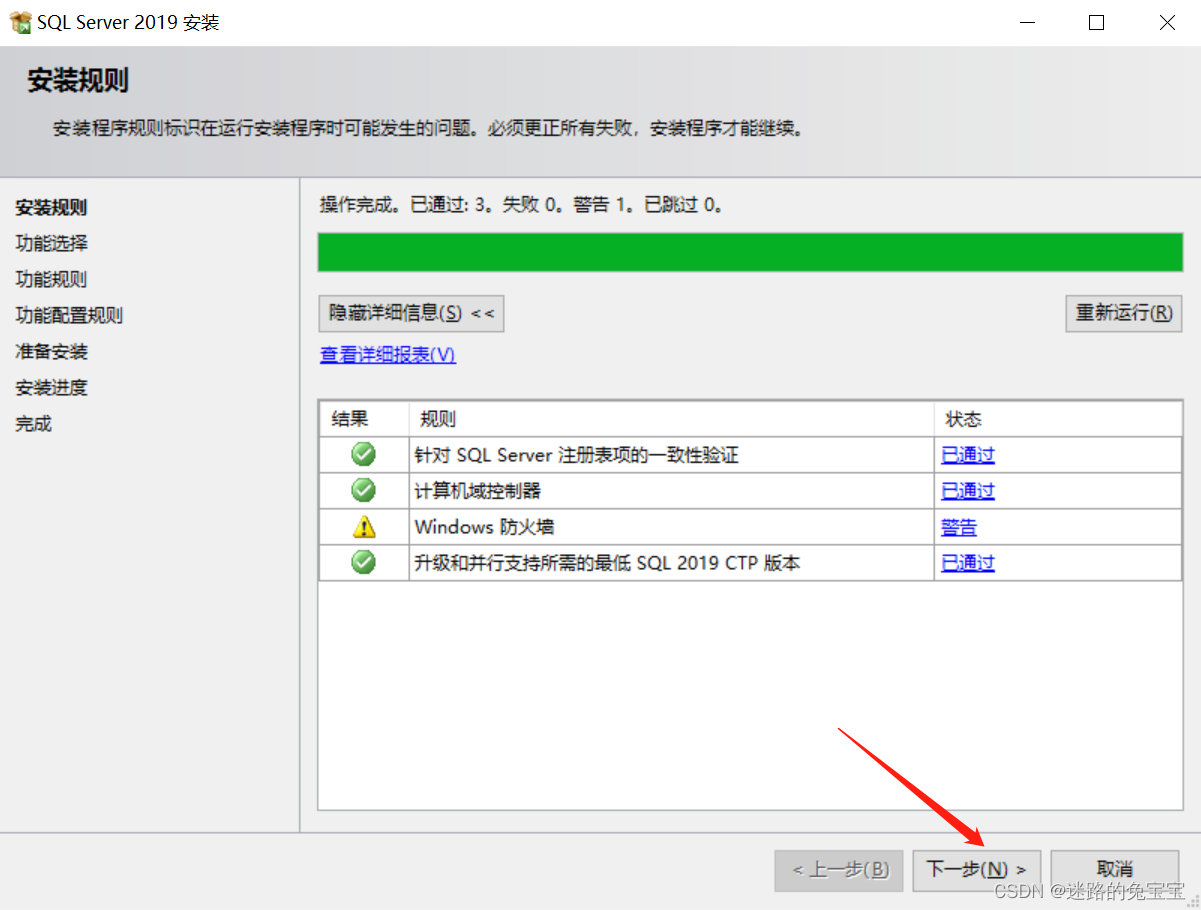Click rule text Windows 防火墙
The height and width of the screenshot is (910, 1201).
(484, 527)
